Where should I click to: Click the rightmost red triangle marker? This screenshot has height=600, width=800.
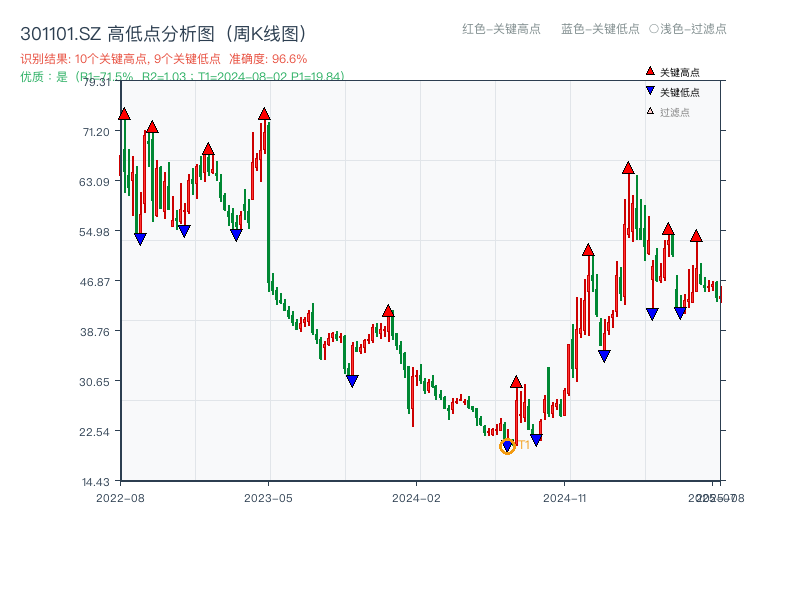(697, 237)
